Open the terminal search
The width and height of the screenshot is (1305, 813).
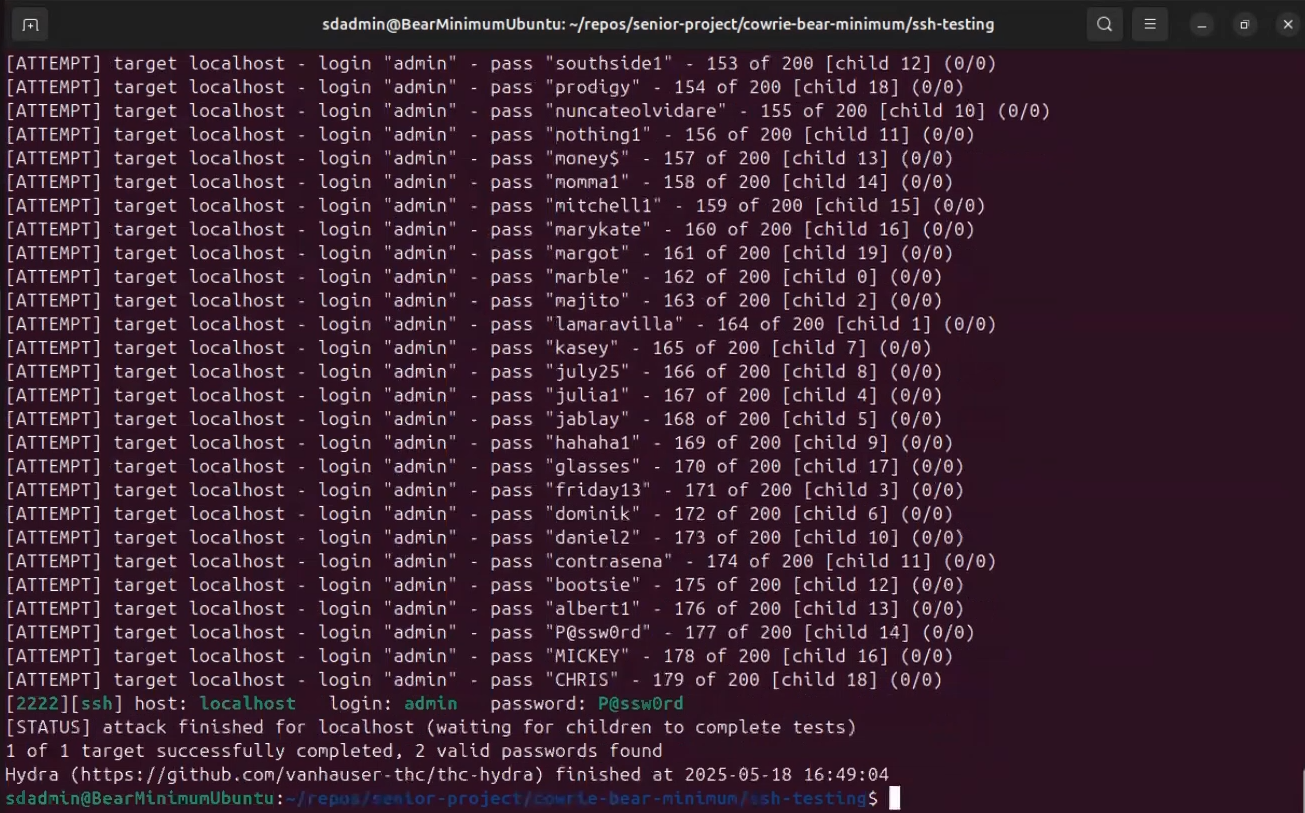[x=1104, y=24]
